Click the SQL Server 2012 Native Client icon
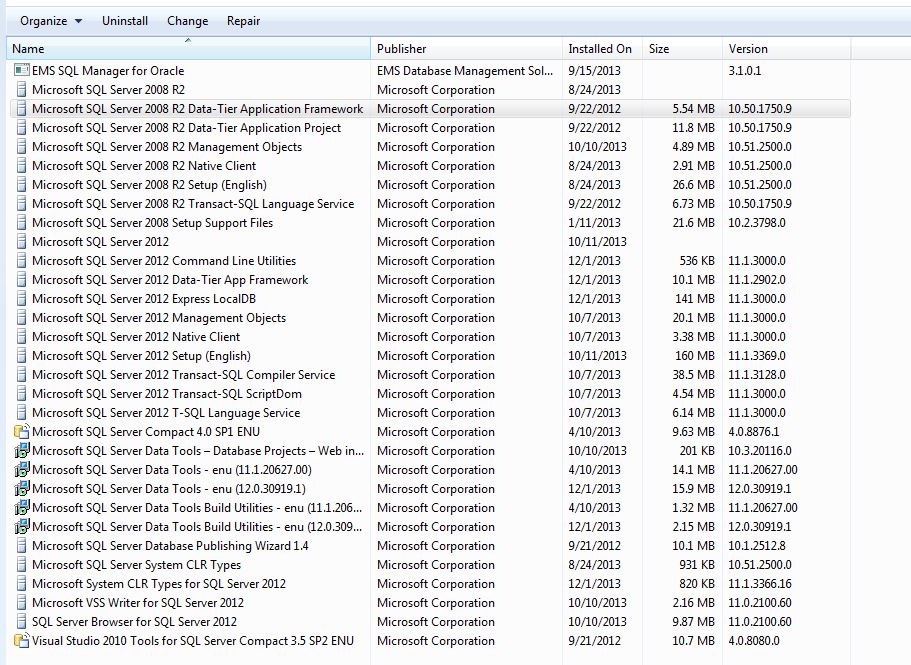The width and height of the screenshot is (911, 665). click(x=21, y=337)
